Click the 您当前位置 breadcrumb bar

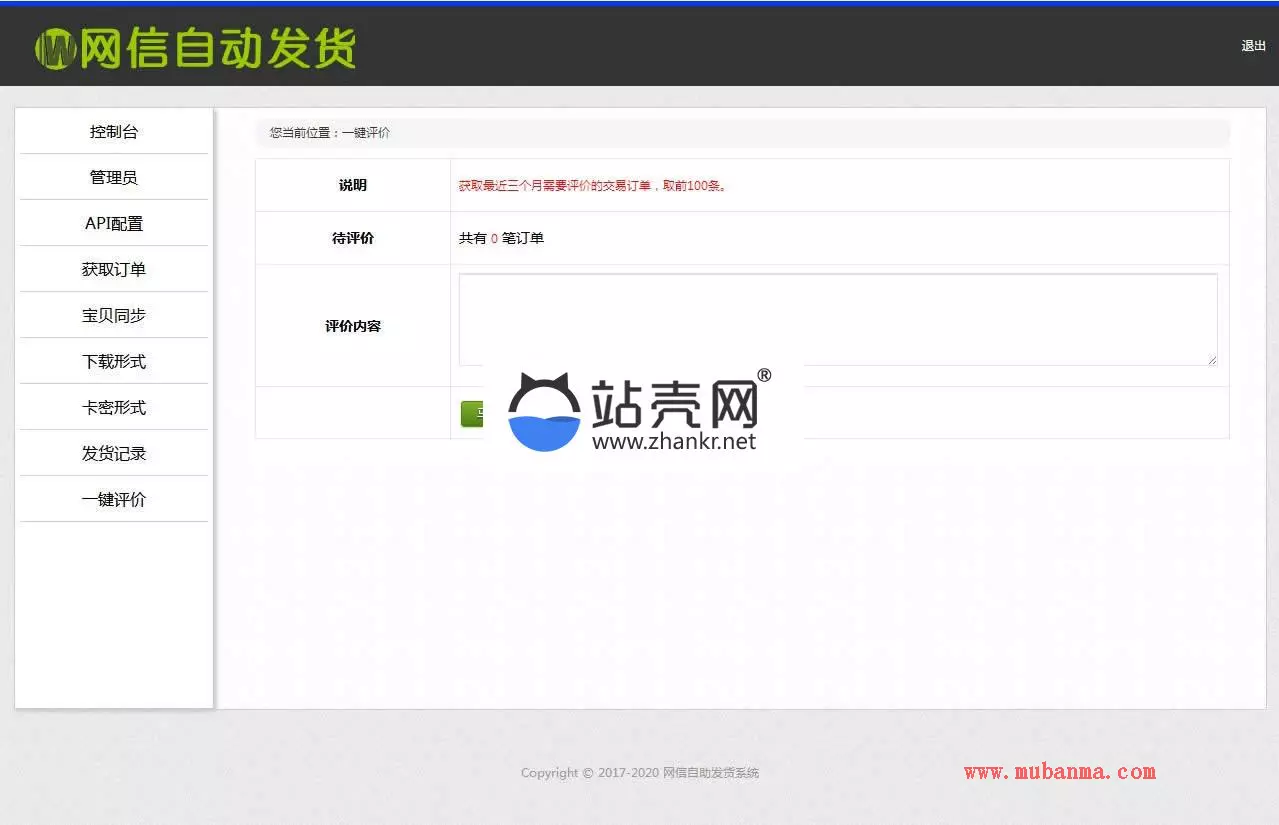(x=742, y=133)
